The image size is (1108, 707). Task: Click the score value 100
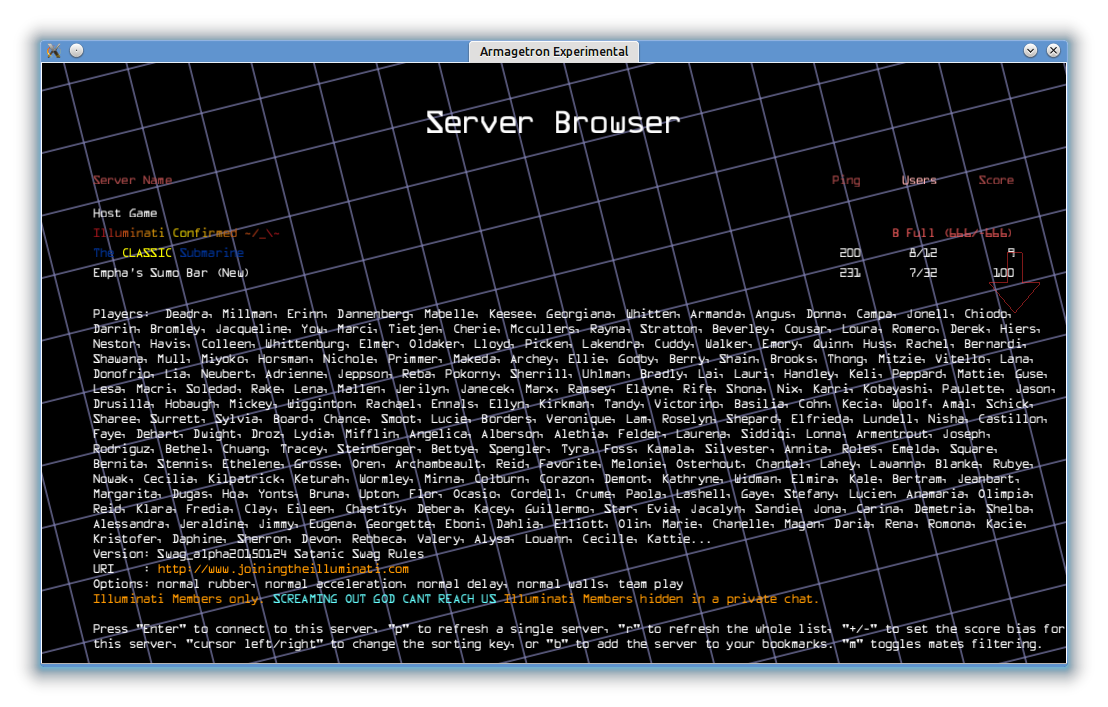[x=1003, y=273]
